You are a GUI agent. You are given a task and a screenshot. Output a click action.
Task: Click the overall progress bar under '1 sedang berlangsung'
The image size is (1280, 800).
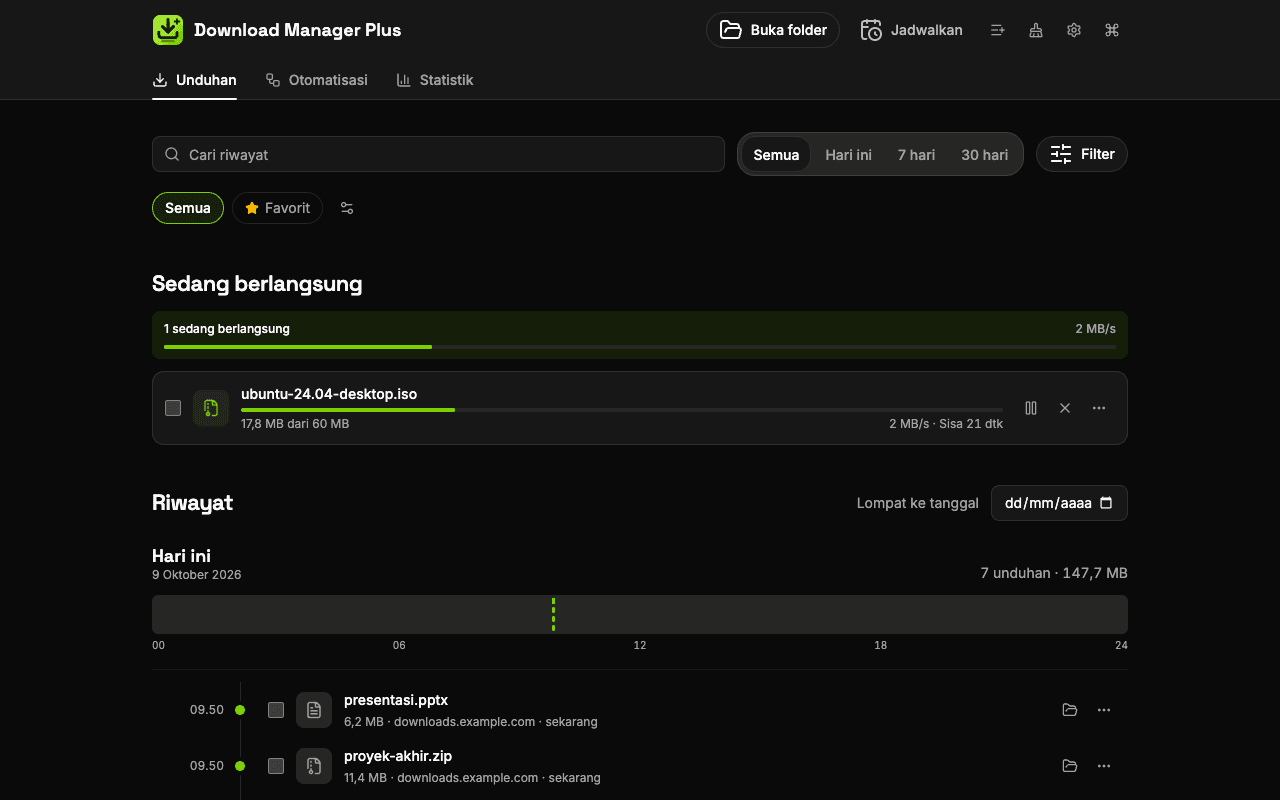coord(640,347)
